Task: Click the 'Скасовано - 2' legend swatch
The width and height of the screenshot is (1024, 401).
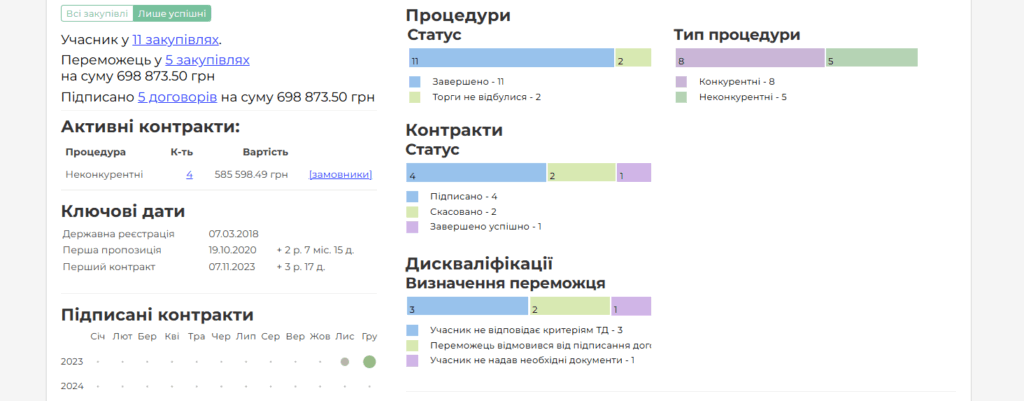Action: 414,212
